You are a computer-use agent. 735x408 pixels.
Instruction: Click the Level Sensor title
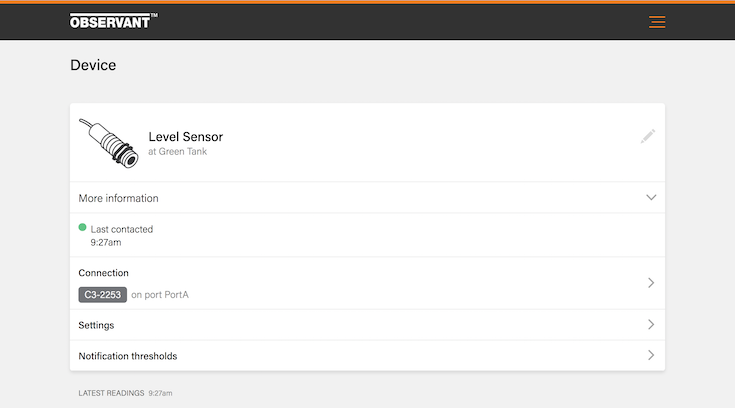tap(185, 136)
